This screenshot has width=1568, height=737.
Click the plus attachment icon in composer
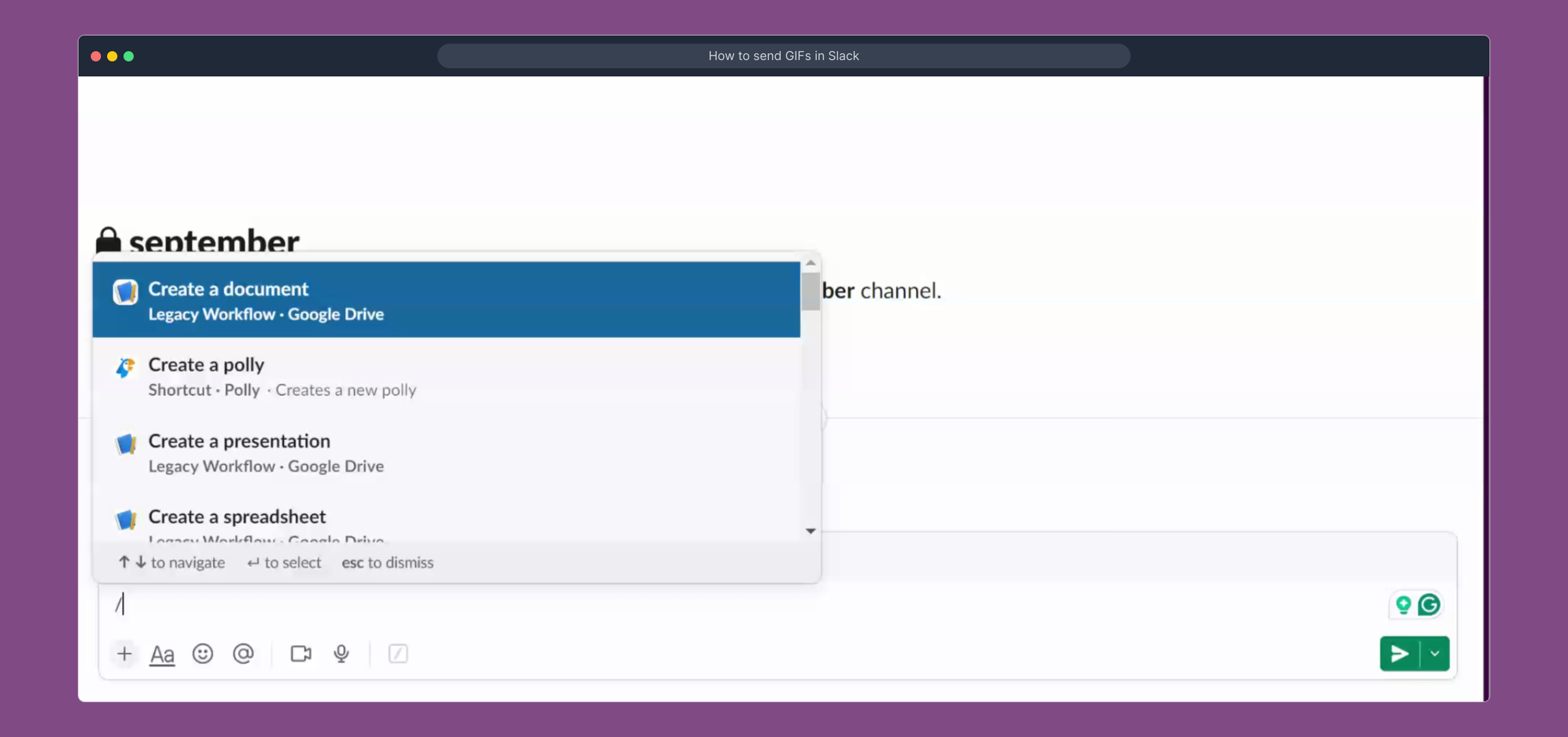click(124, 654)
